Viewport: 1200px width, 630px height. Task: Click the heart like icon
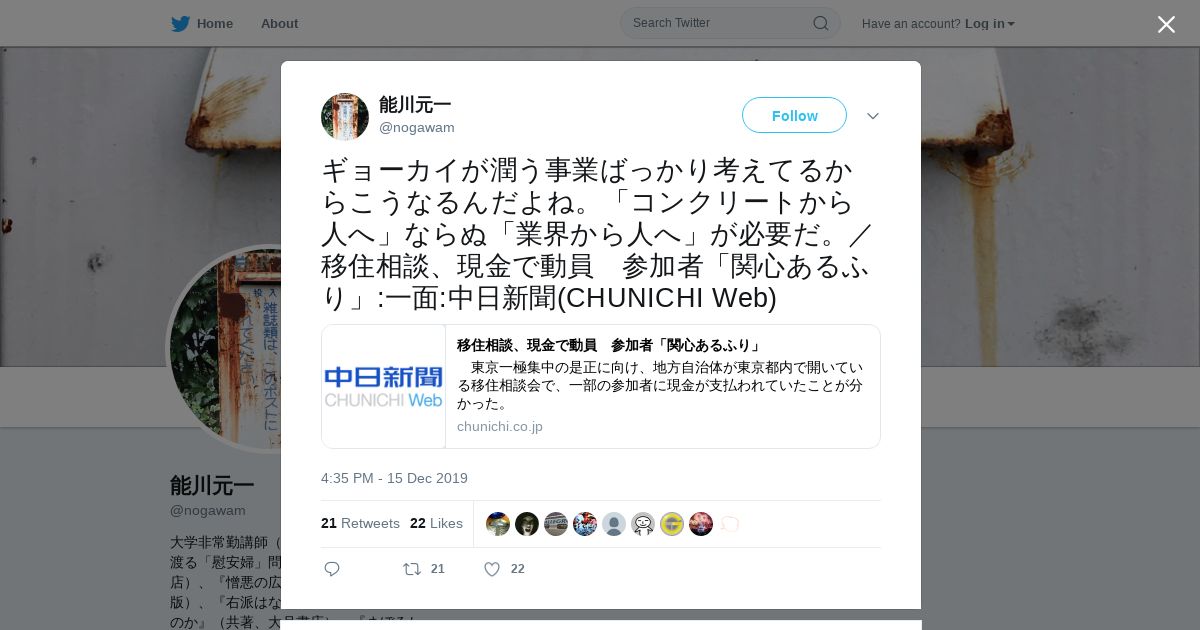click(x=491, y=569)
